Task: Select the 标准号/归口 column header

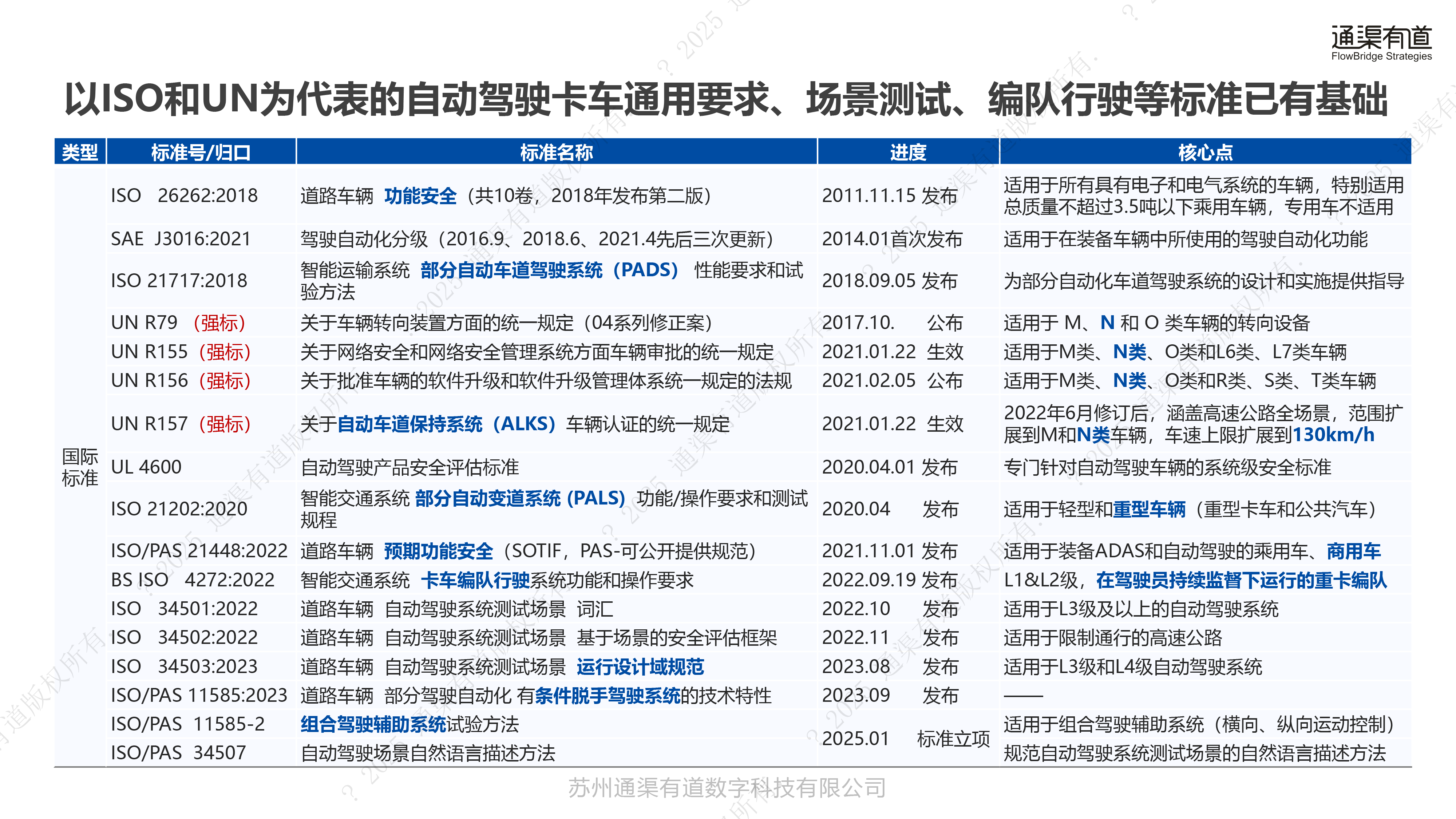Action: [201, 152]
